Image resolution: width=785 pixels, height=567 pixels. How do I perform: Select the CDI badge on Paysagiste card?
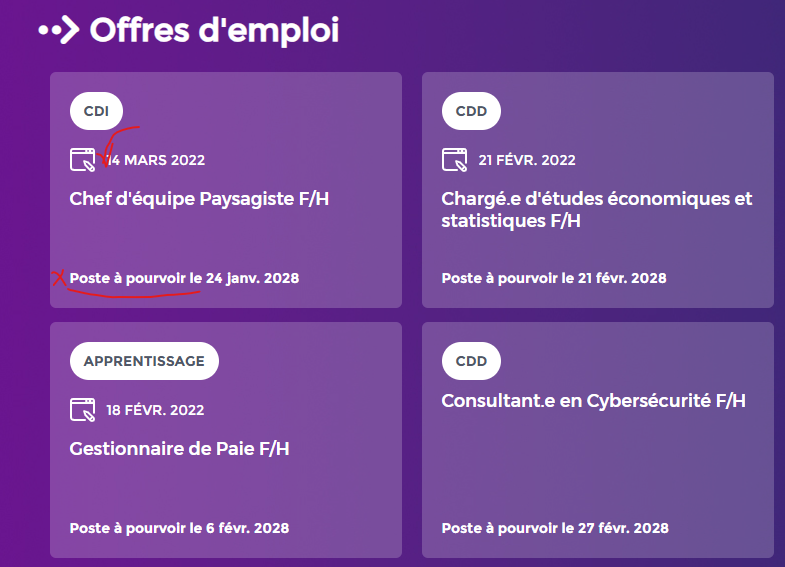[x=96, y=111]
